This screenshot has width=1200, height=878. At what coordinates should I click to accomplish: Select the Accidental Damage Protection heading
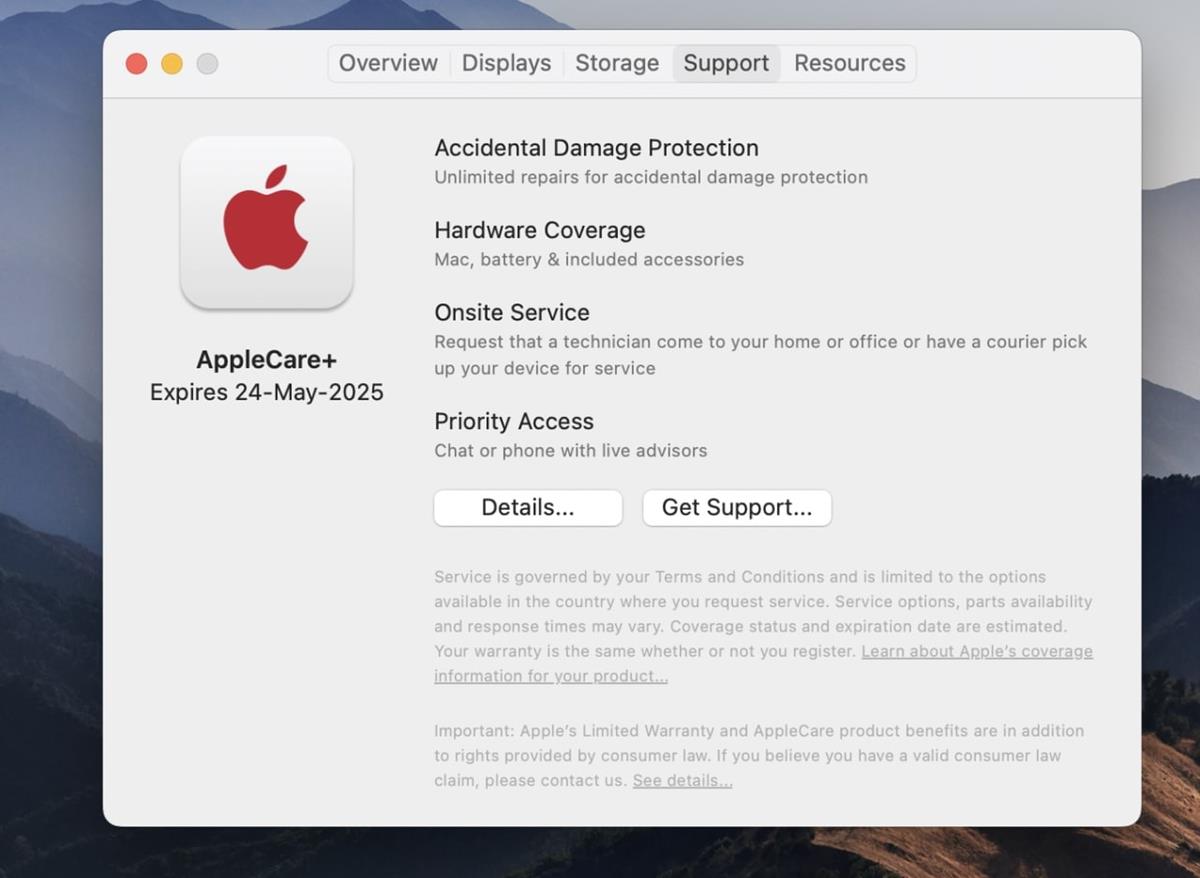(x=596, y=147)
